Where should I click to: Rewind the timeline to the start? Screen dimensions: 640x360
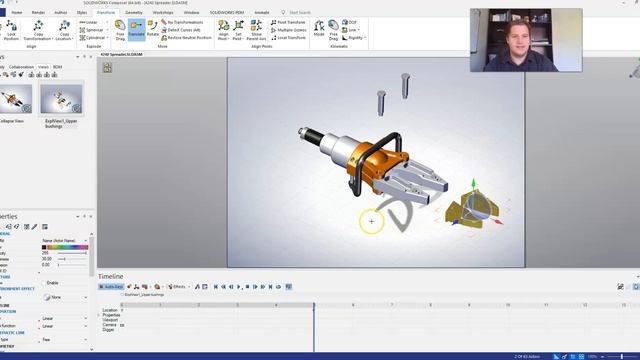pos(216,287)
